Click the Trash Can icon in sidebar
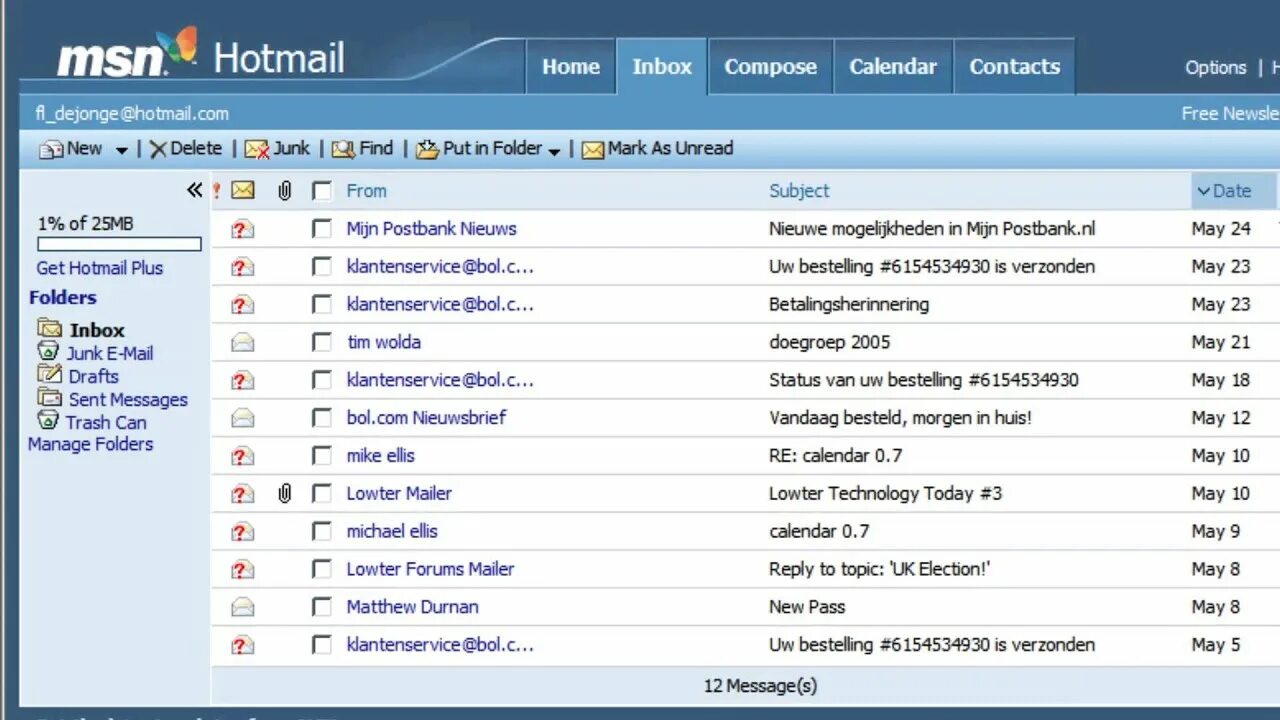This screenshot has height=720, width=1280. (x=48, y=420)
